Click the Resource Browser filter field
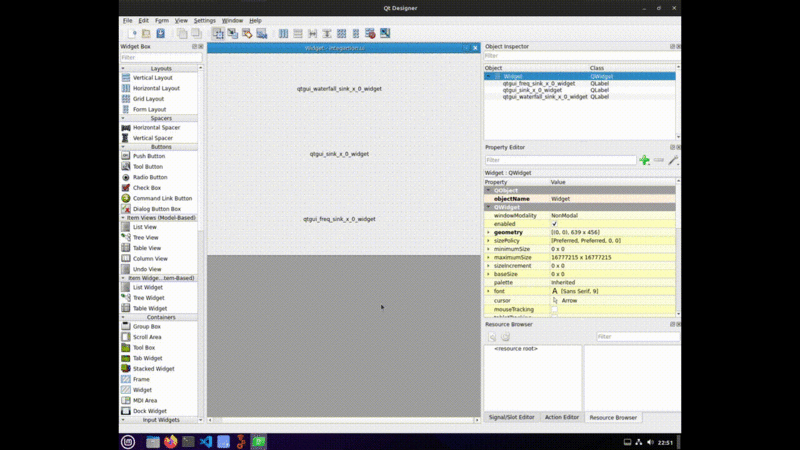Image resolution: width=800 pixels, height=450 pixels. [x=638, y=337]
